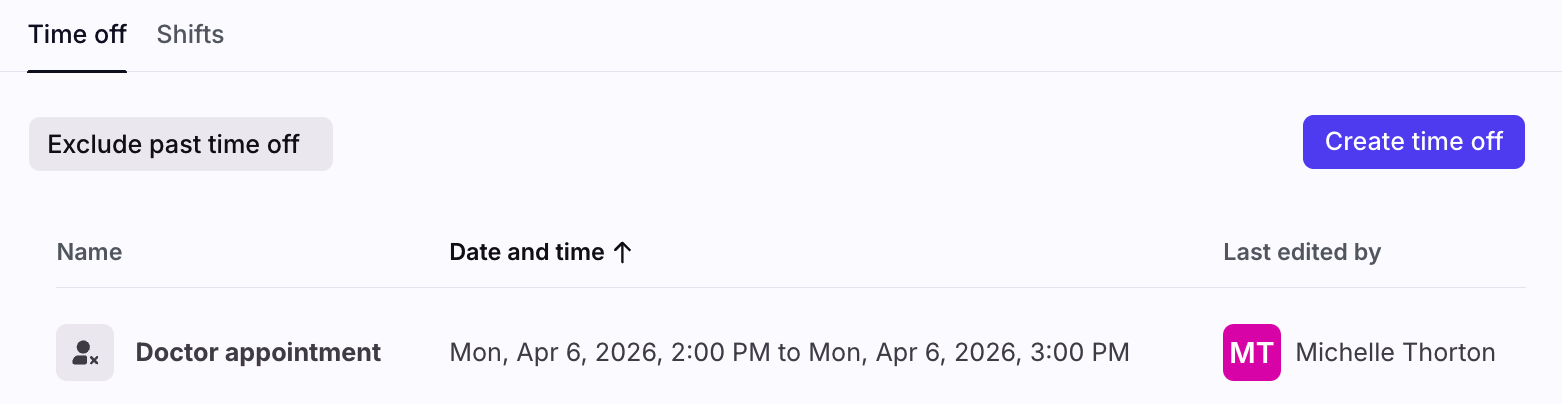Toggle the Exclude past time off filter
1562x404 pixels.
pyautogui.click(x=180, y=144)
